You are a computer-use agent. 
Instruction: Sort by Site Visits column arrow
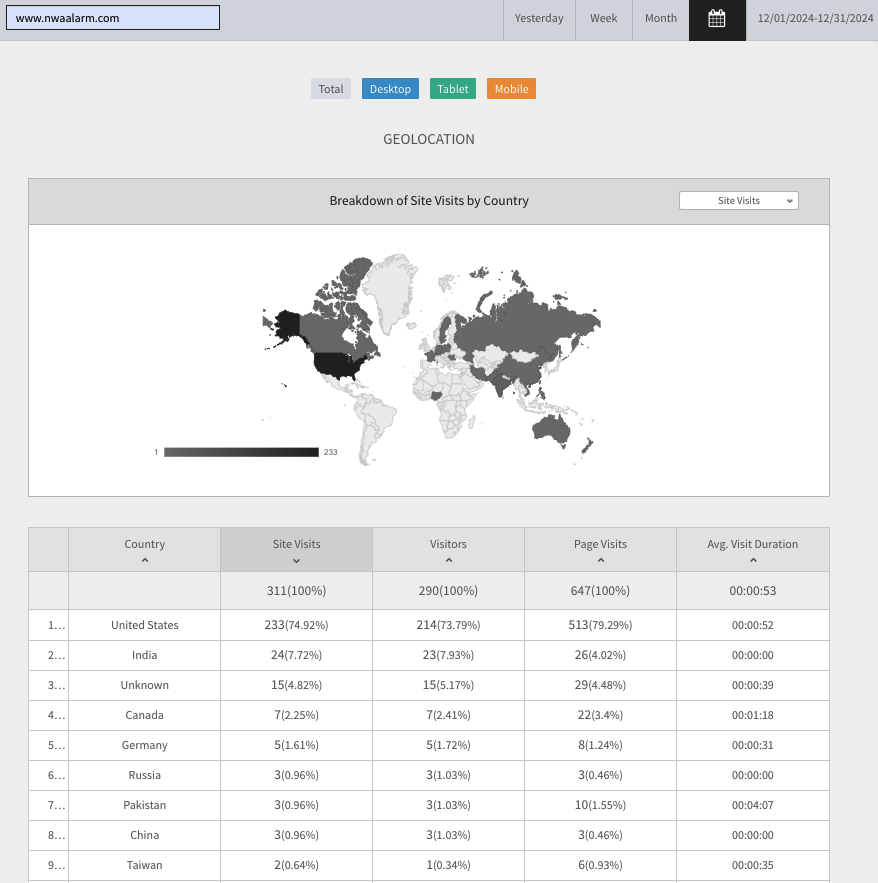pyautogui.click(x=296, y=561)
